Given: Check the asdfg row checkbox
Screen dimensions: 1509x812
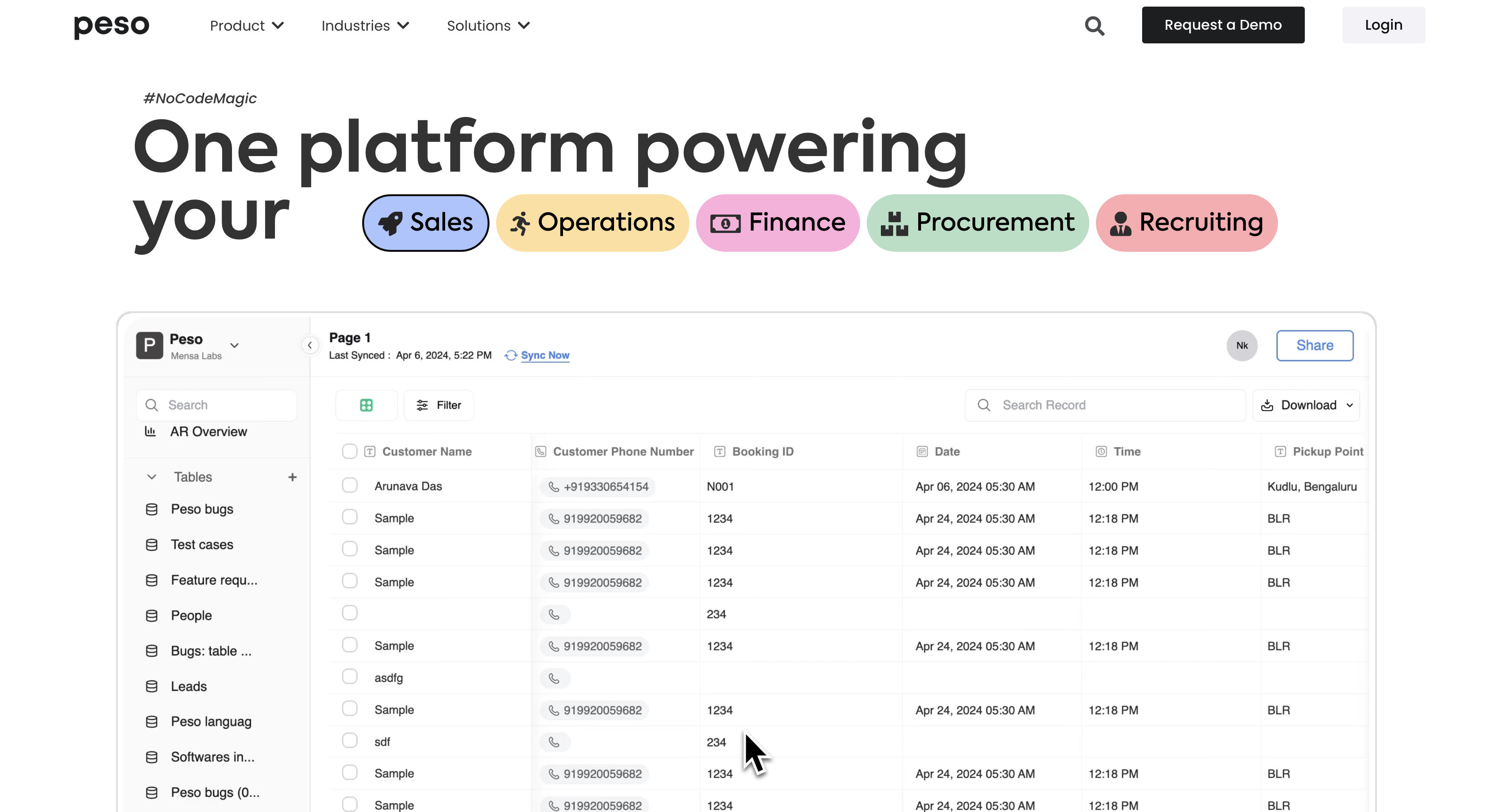Looking at the screenshot, I should 350,677.
